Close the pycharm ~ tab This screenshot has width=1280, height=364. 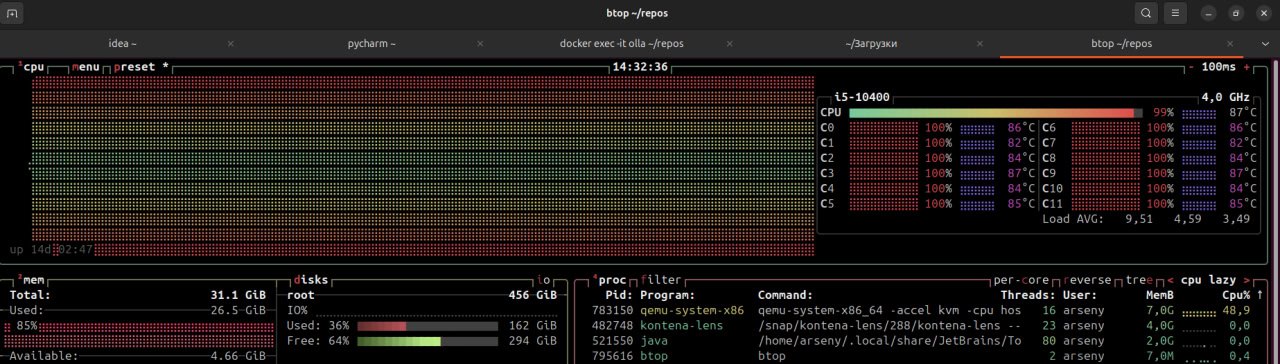pos(481,44)
